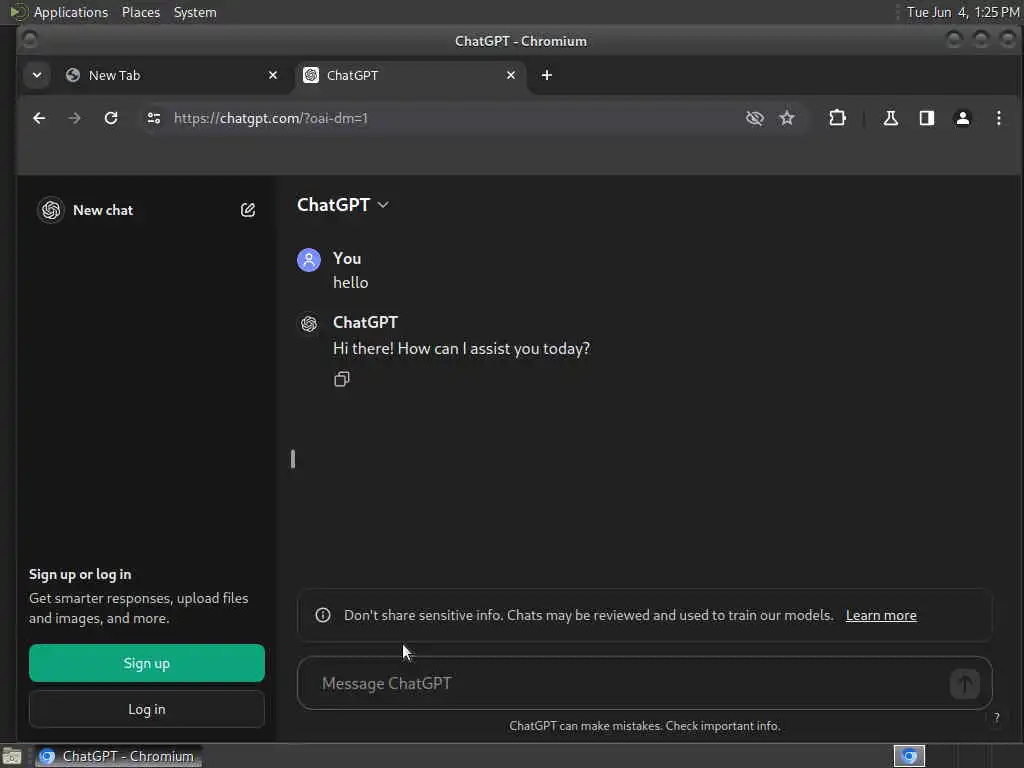Click the send message arrow button

point(964,684)
